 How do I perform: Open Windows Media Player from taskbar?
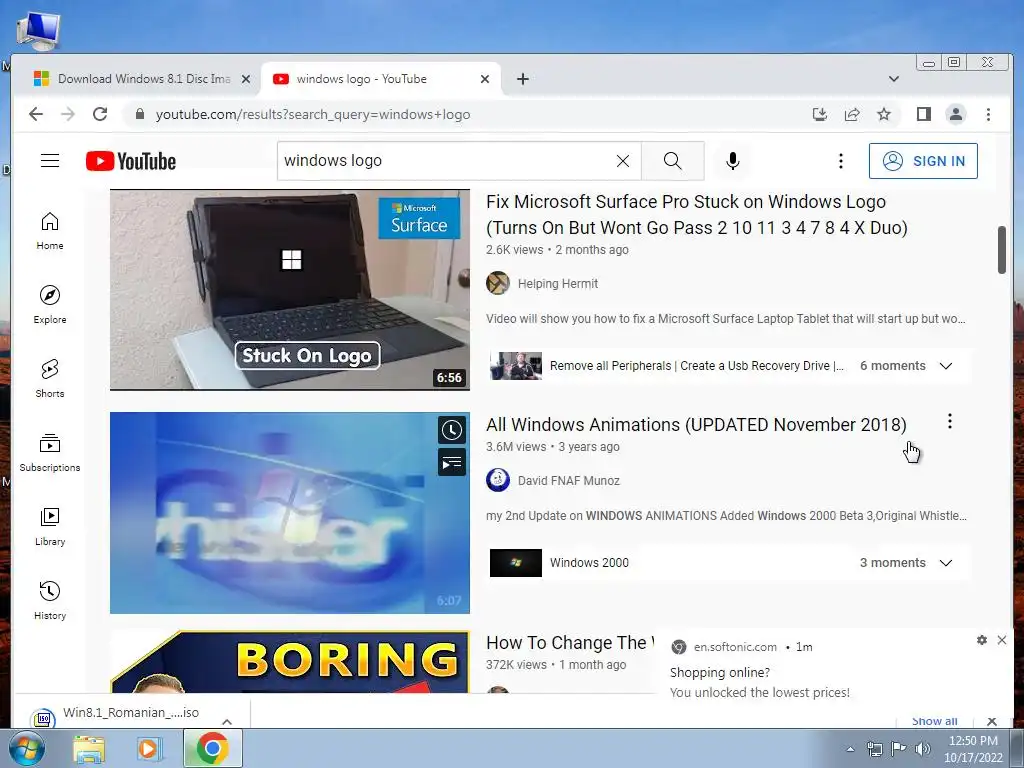tap(148, 749)
